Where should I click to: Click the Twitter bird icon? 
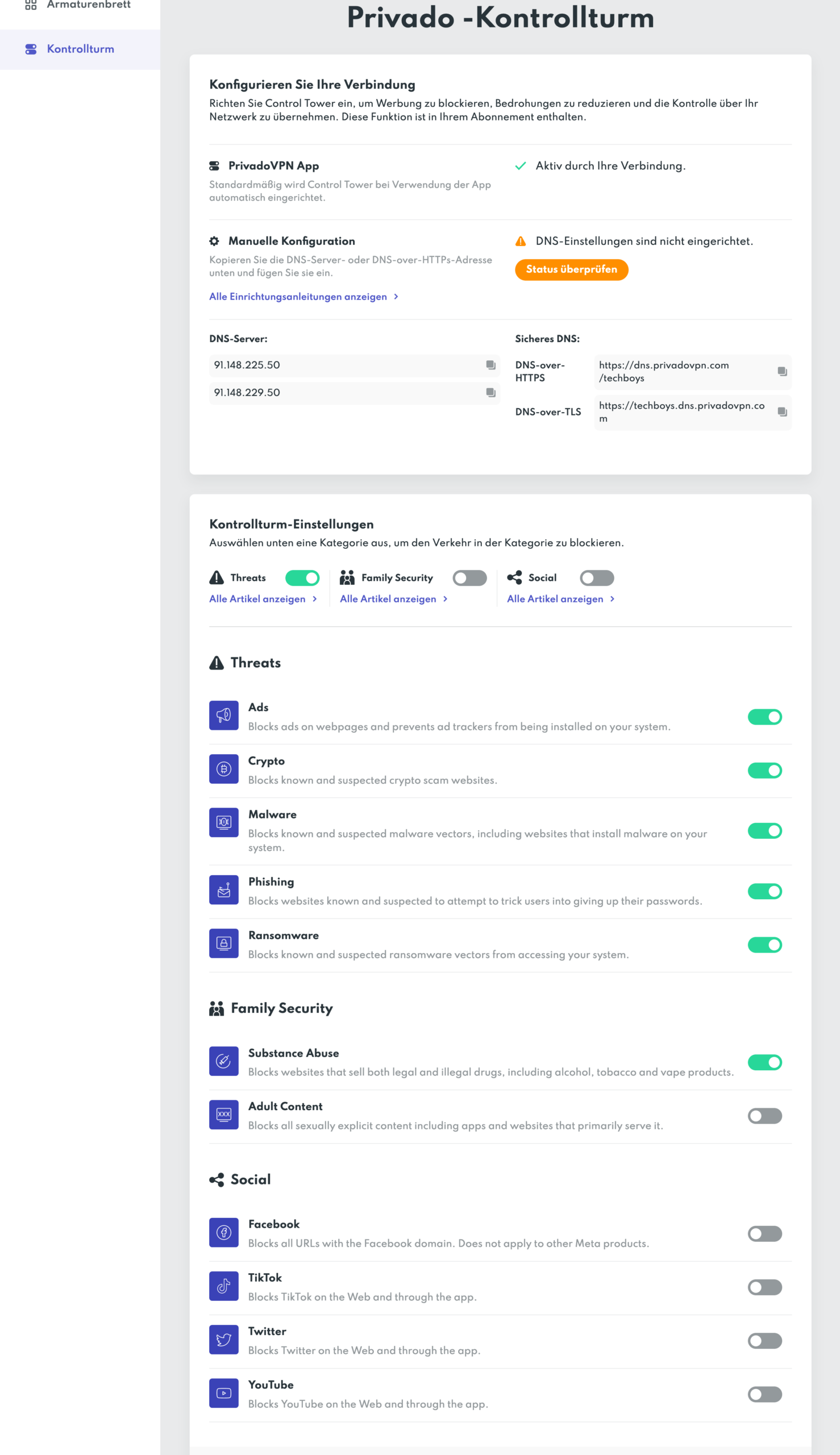[x=224, y=1340]
